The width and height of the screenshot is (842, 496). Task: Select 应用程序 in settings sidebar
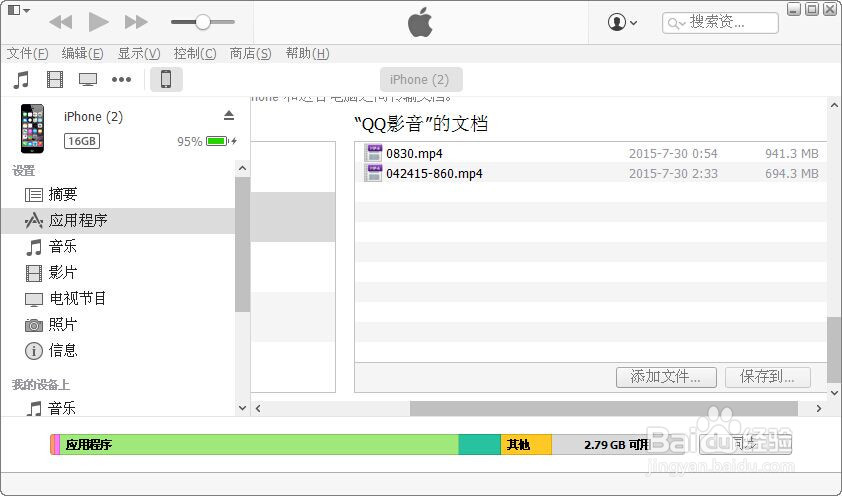[118, 221]
